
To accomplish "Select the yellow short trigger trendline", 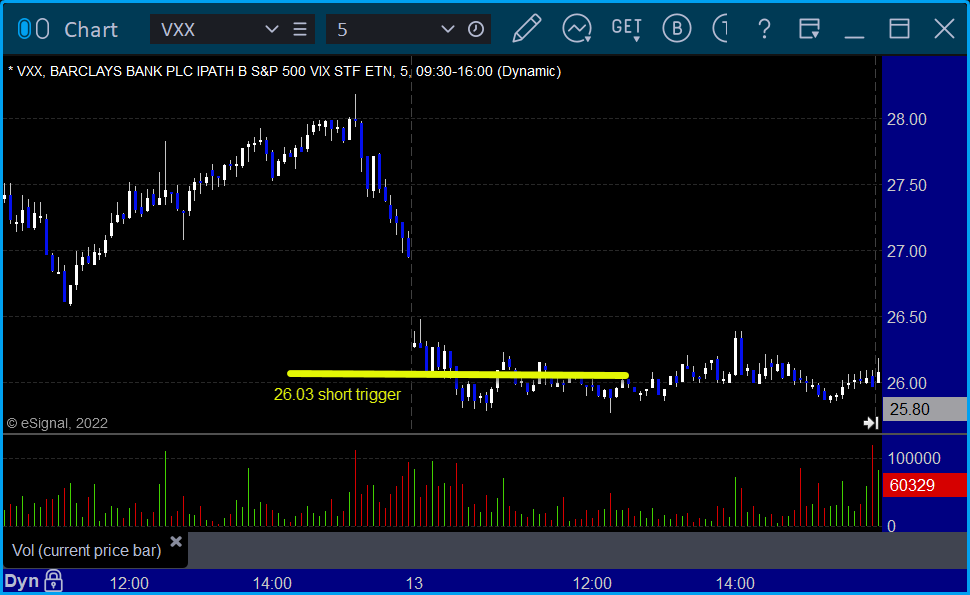I will point(458,374).
